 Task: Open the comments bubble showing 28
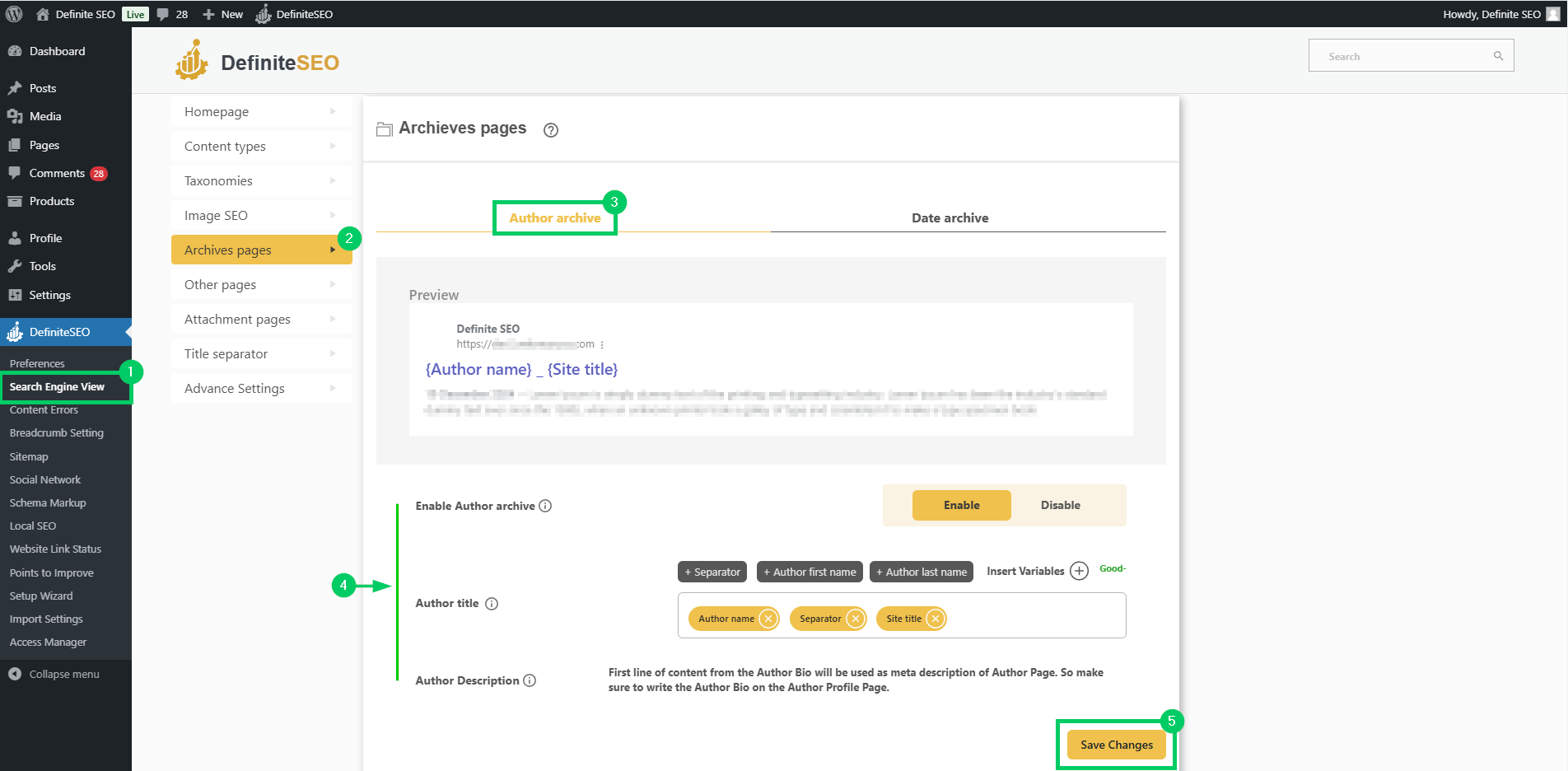(172, 14)
